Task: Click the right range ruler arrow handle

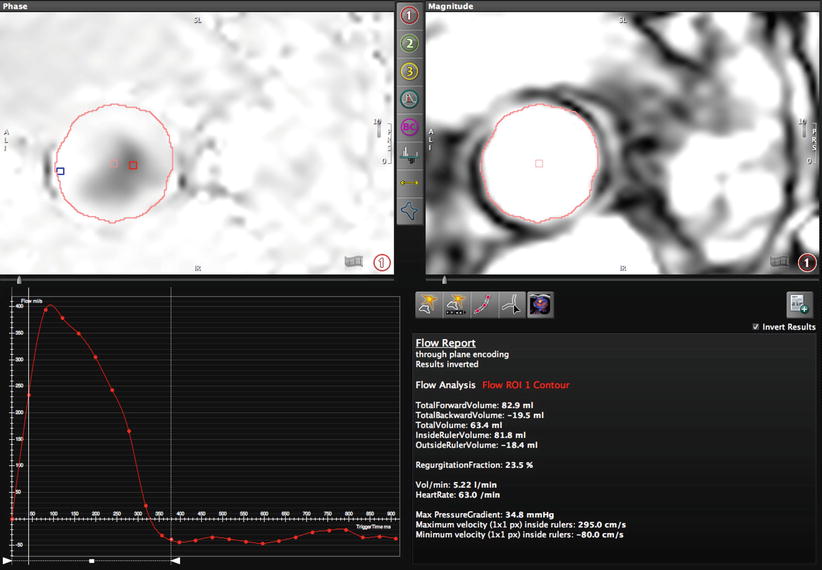Action: 174,562
